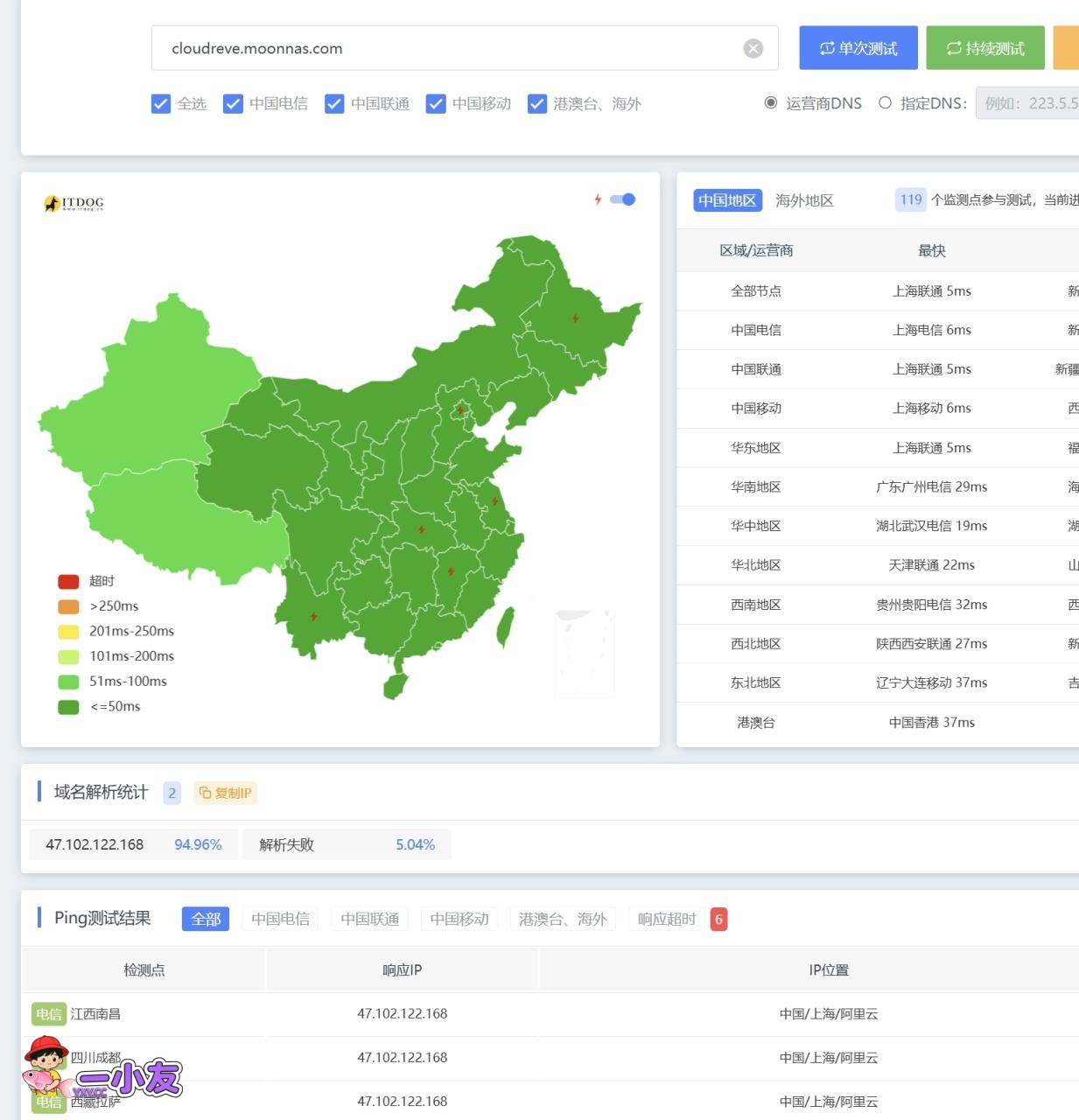Click the red timeout count badge 6
This screenshot has height=1120, width=1079.
718,919
